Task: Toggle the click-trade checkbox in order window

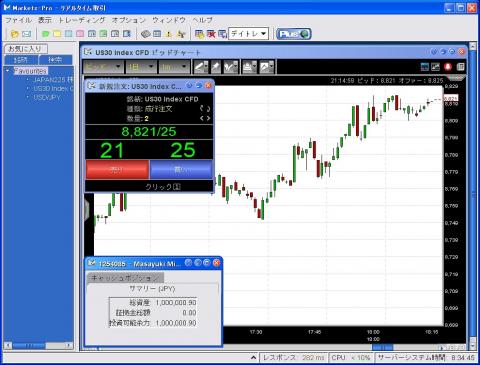Action: pyautogui.click(x=177, y=187)
